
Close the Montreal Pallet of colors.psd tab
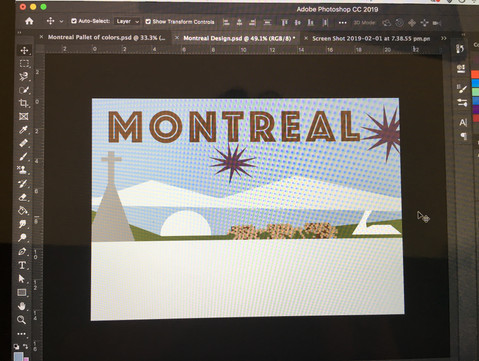click(41, 37)
